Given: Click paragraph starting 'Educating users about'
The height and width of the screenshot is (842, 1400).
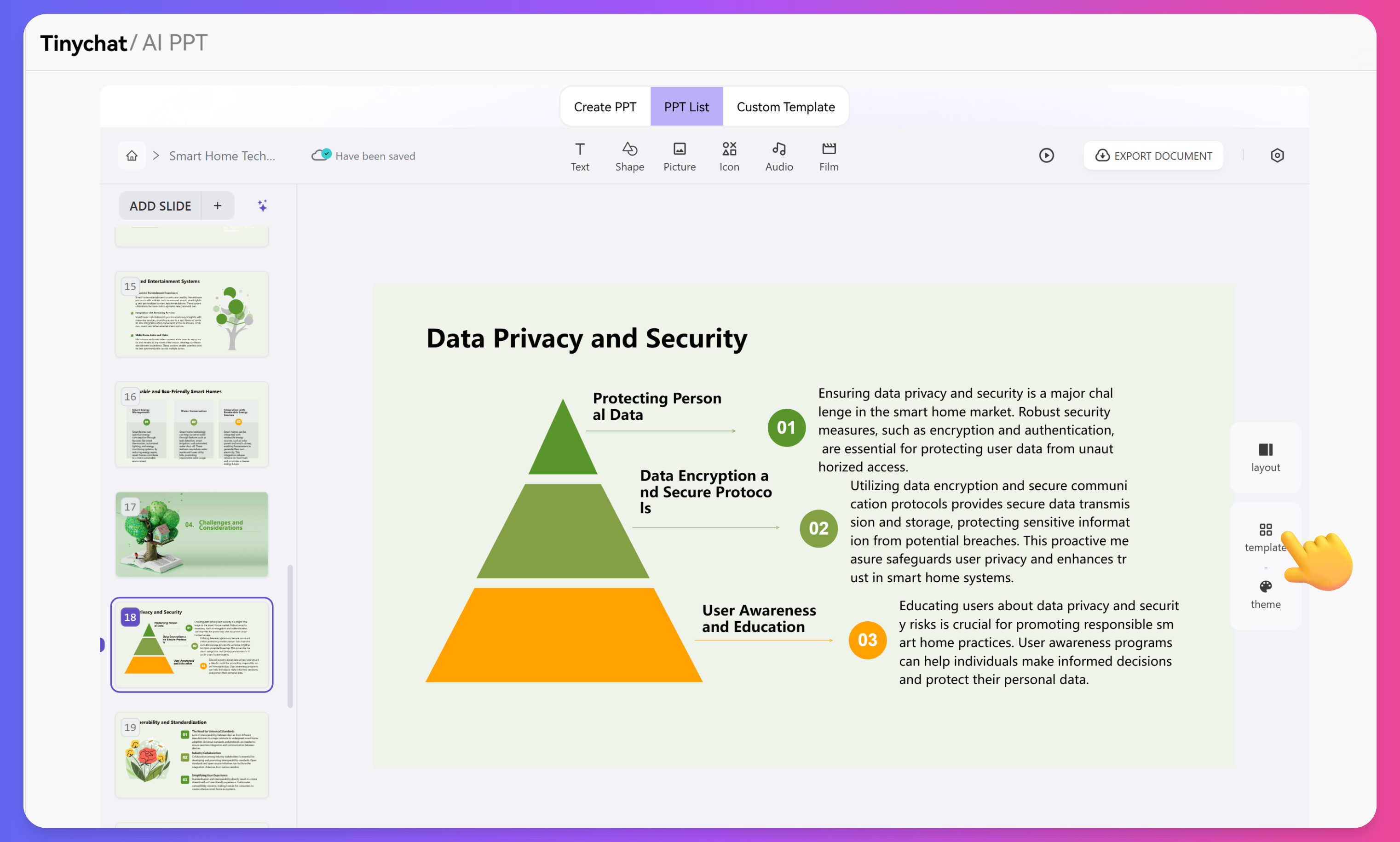Looking at the screenshot, I should point(1038,642).
